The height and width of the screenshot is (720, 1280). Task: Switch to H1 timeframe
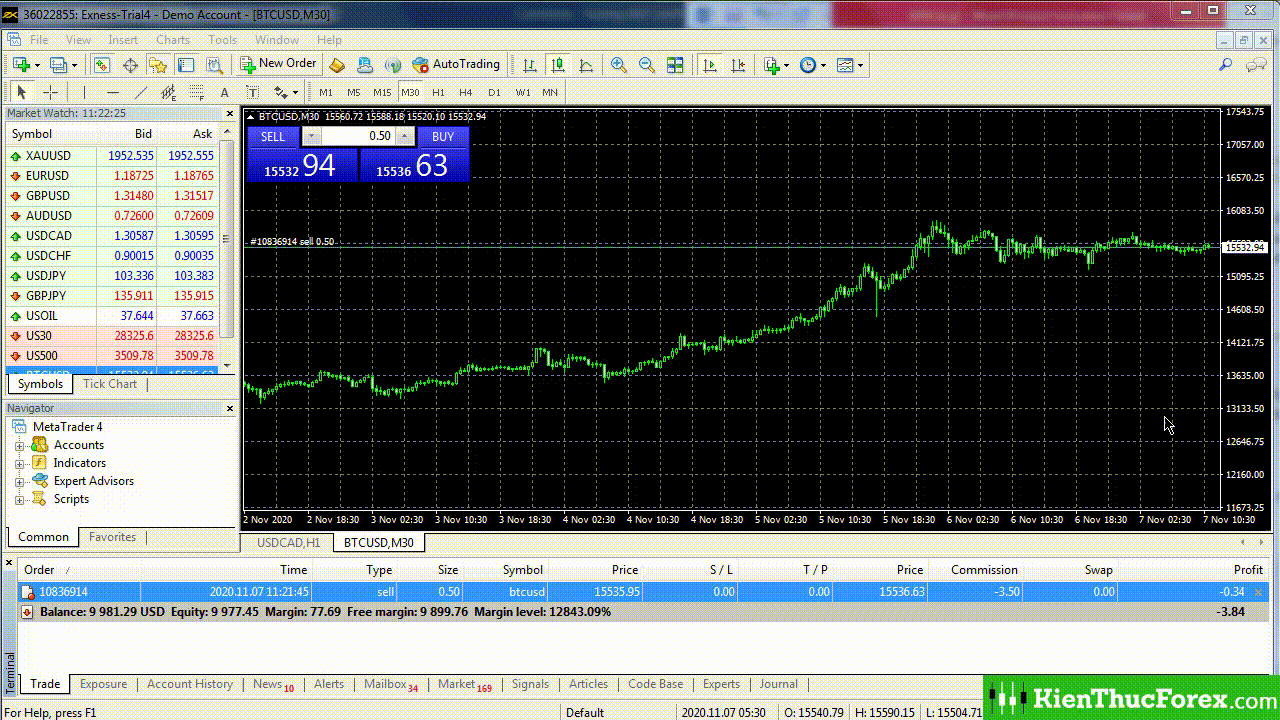click(438, 92)
